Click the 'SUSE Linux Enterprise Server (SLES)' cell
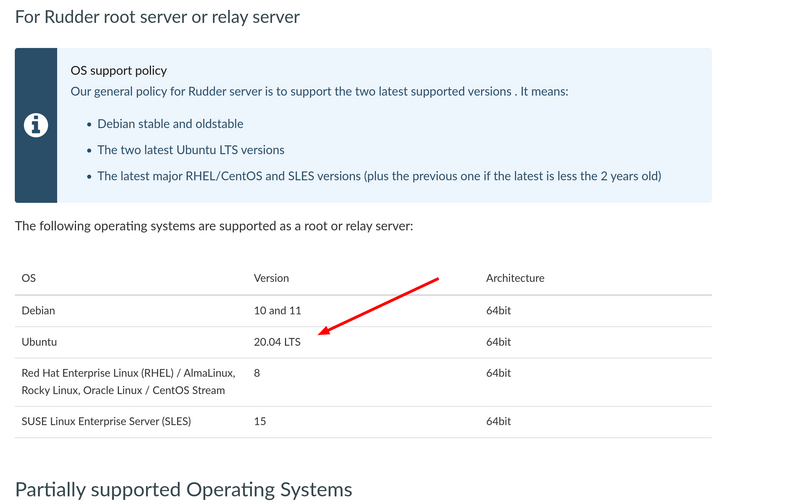 pos(106,421)
